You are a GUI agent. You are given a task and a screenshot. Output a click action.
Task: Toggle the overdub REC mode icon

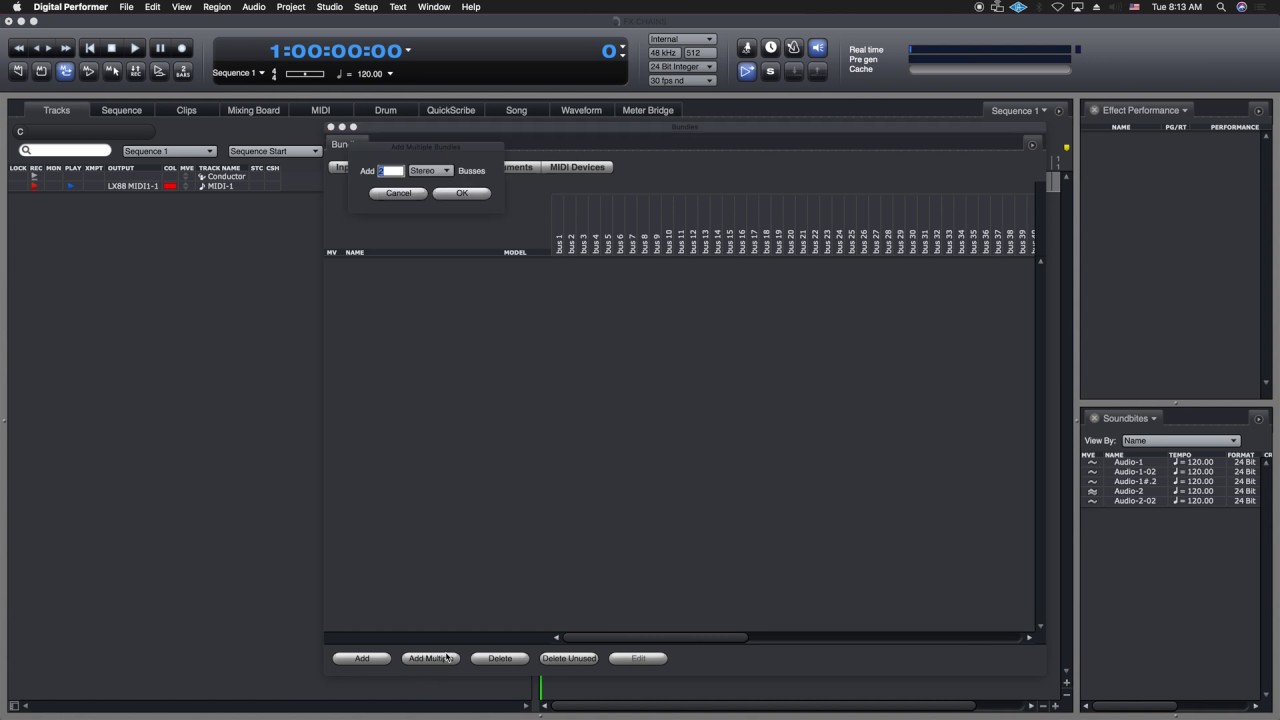coord(135,71)
